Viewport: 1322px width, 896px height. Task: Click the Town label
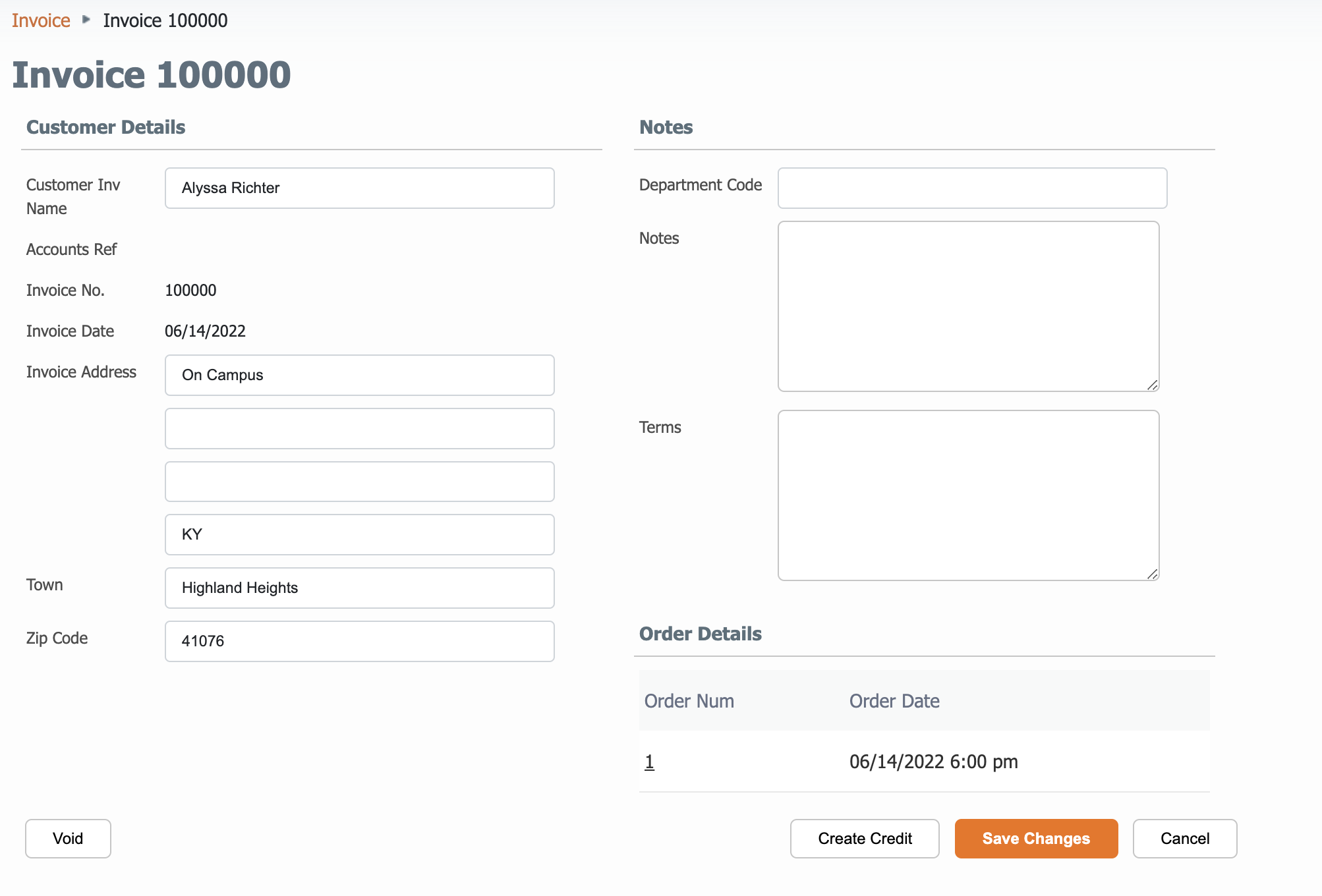pos(45,585)
